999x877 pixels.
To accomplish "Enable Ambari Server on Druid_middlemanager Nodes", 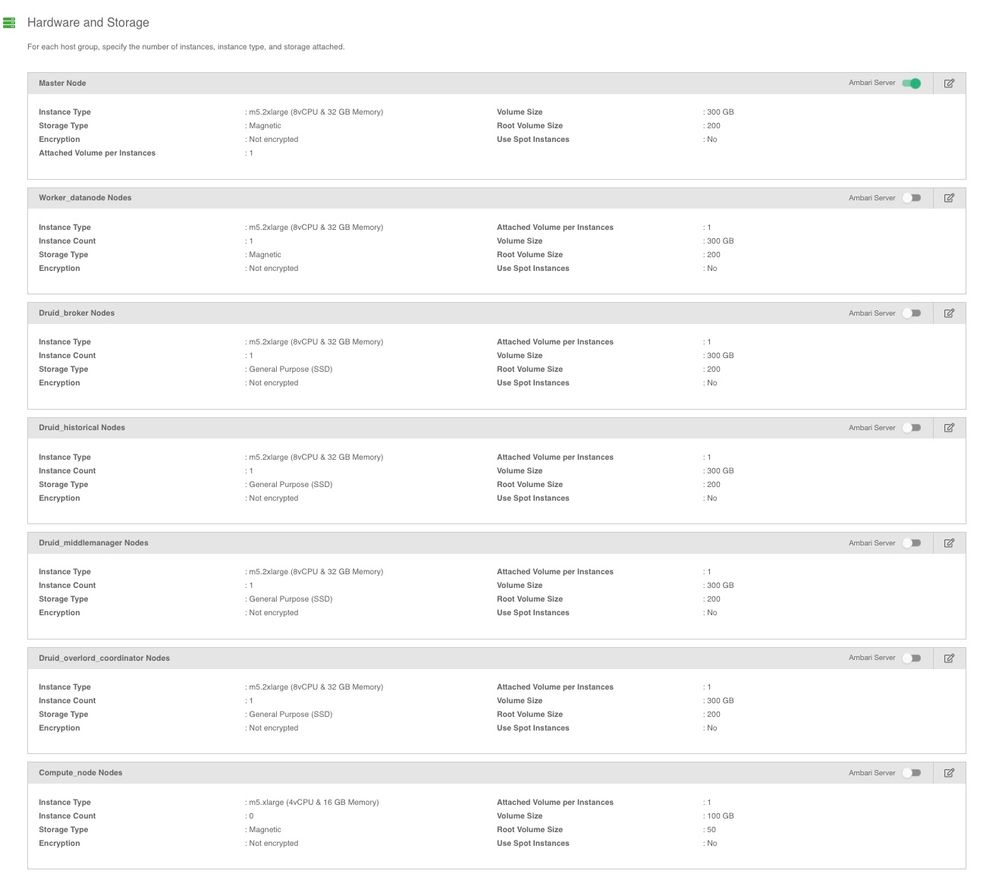I will pyautogui.click(x=911, y=543).
